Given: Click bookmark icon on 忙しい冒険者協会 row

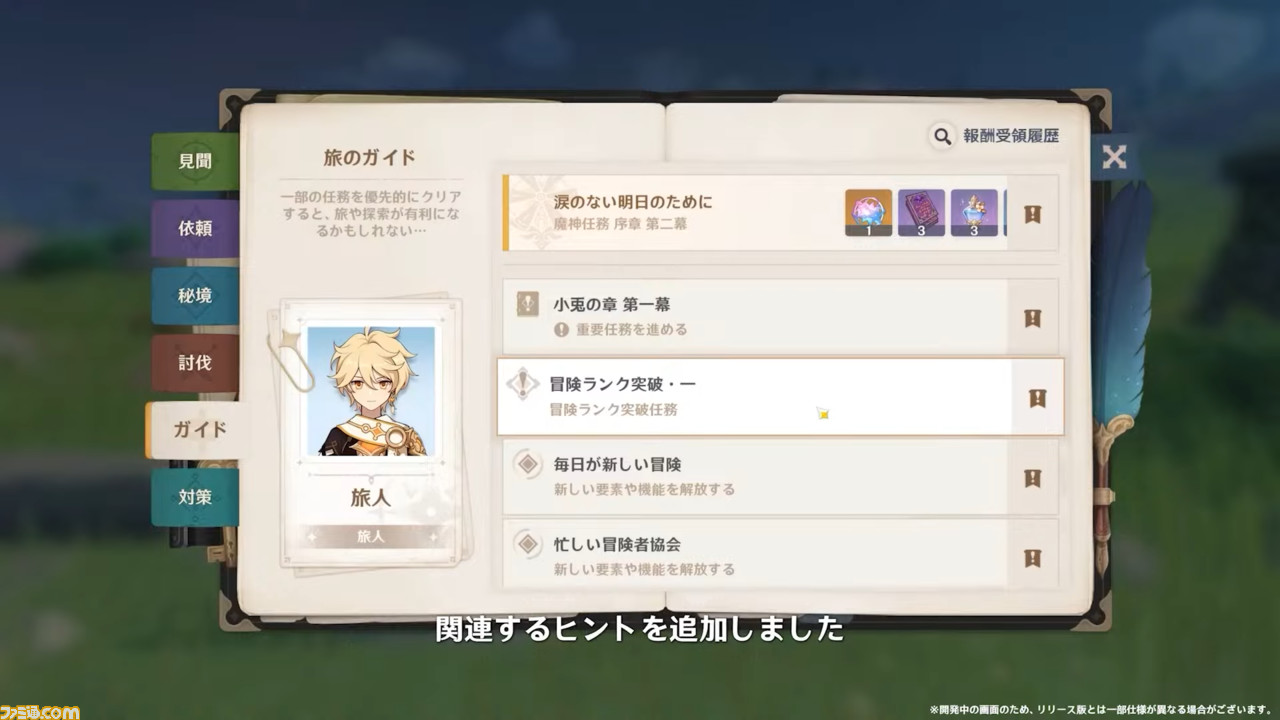Looking at the screenshot, I should pyautogui.click(x=1032, y=558).
